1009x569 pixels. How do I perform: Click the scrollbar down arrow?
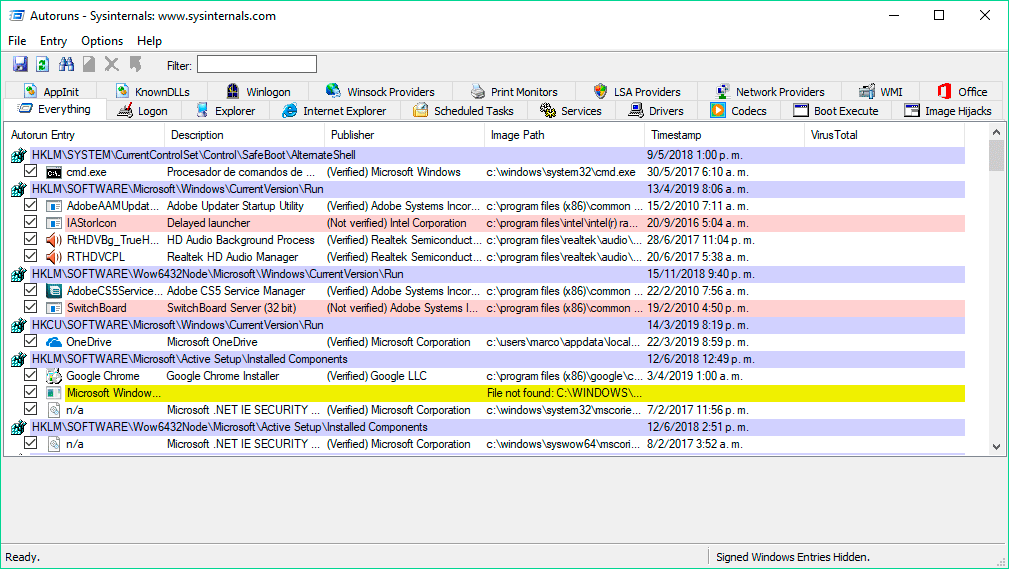[x=996, y=447]
